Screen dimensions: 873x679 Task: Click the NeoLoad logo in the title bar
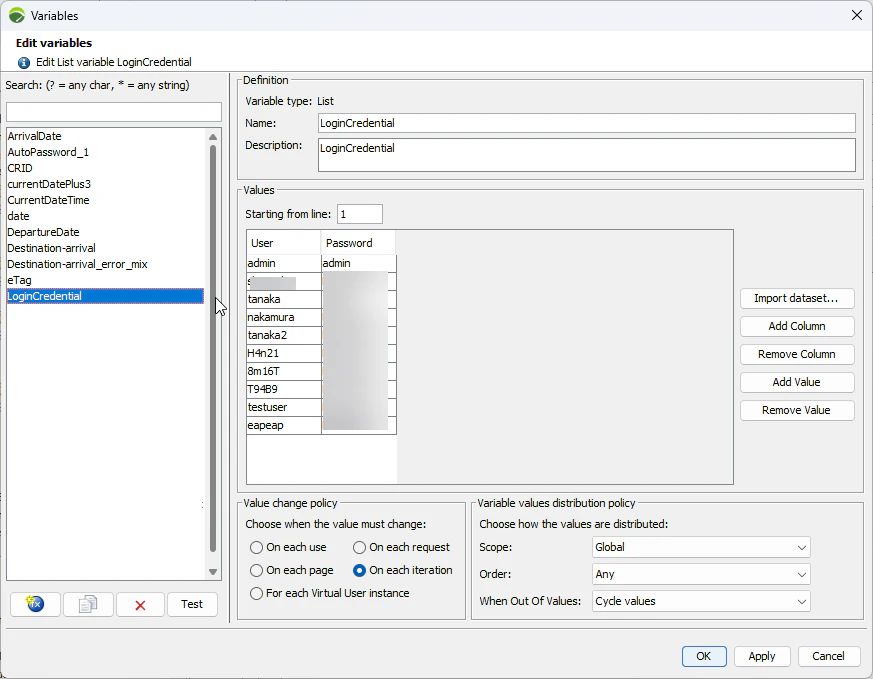tap(17, 16)
